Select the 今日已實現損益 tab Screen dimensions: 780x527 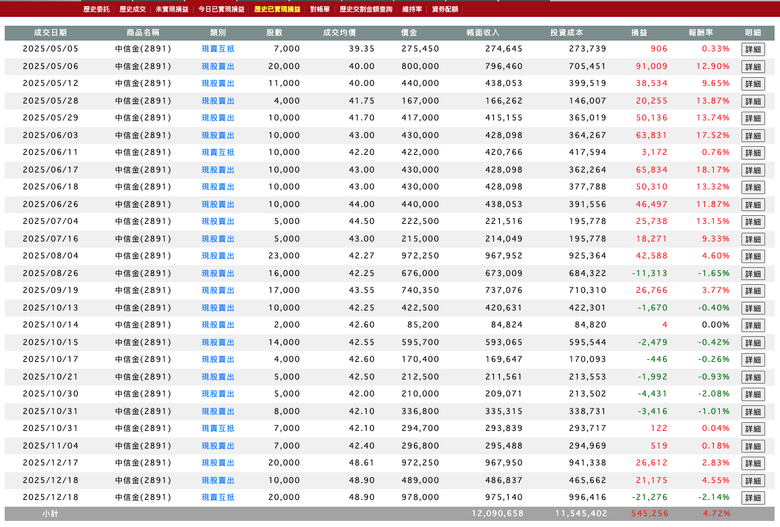click(220, 8)
